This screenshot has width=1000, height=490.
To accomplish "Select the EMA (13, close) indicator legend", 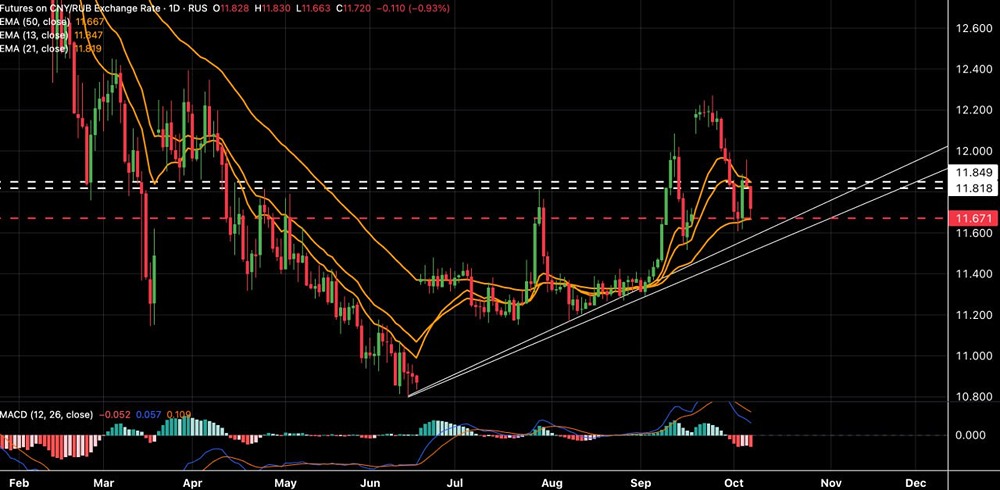I will coord(34,36).
